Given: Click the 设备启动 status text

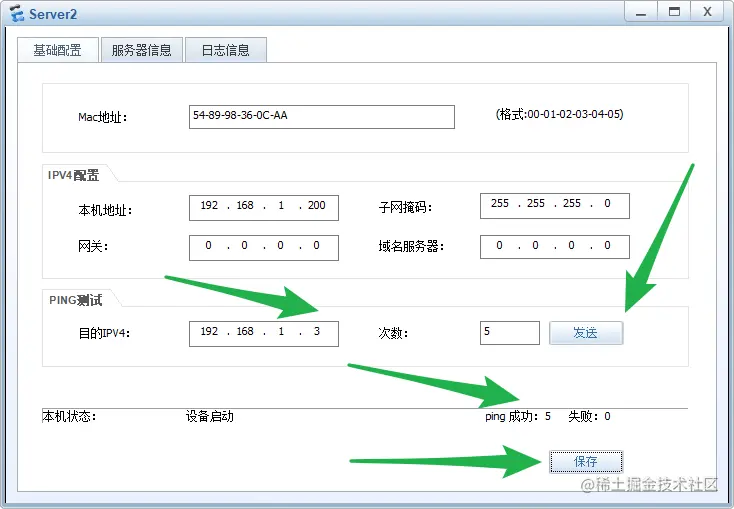Looking at the screenshot, I should point(210,416).
